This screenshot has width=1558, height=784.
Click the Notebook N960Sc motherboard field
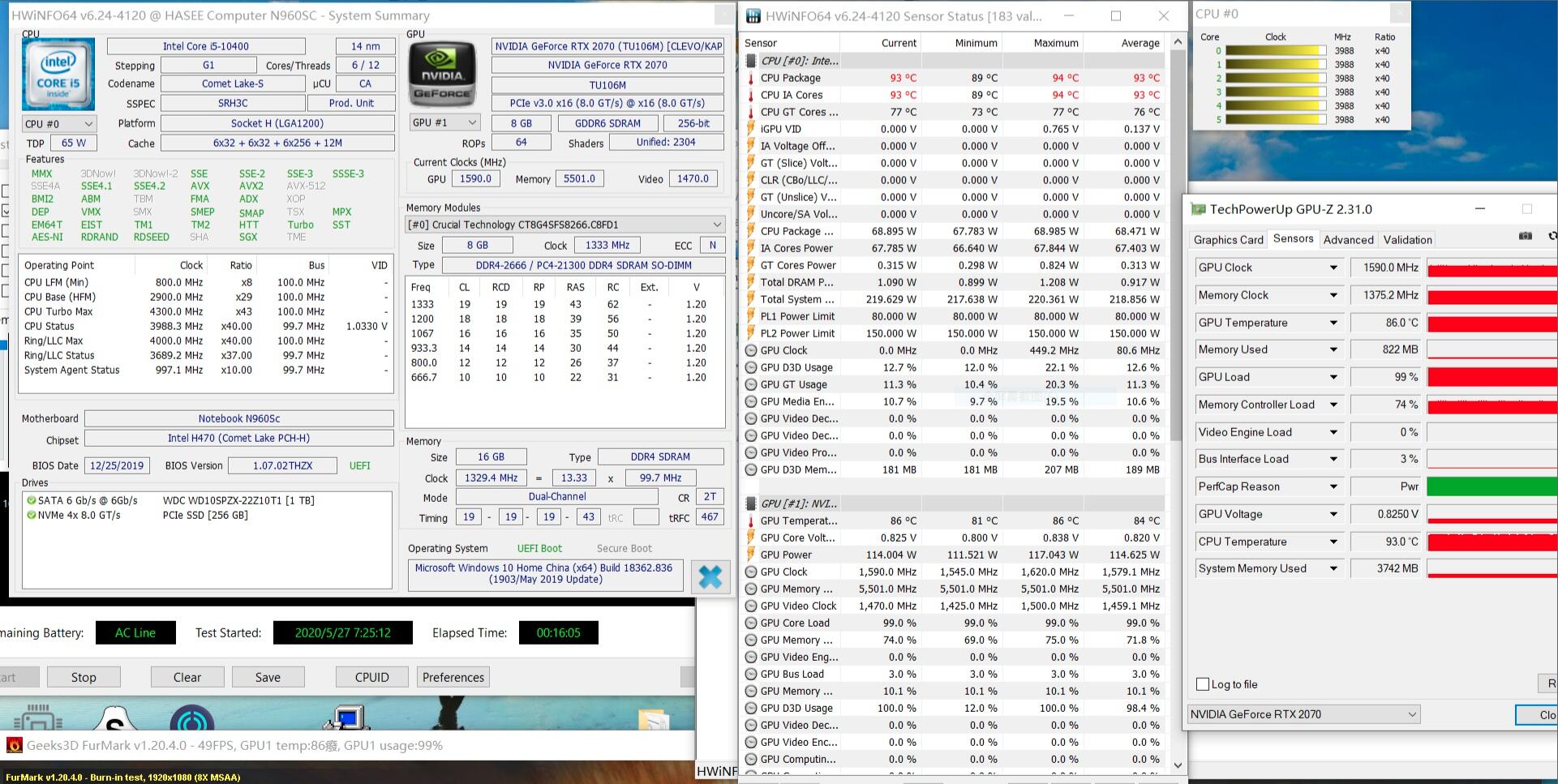pyautogui.click(x=239, y=419)
